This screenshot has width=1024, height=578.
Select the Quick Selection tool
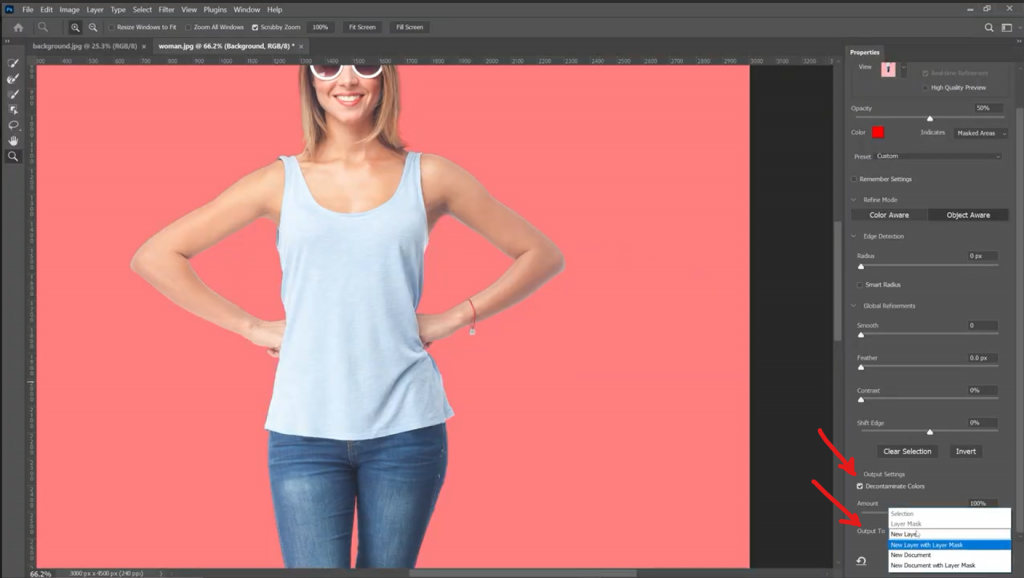[x=12, y=63]
